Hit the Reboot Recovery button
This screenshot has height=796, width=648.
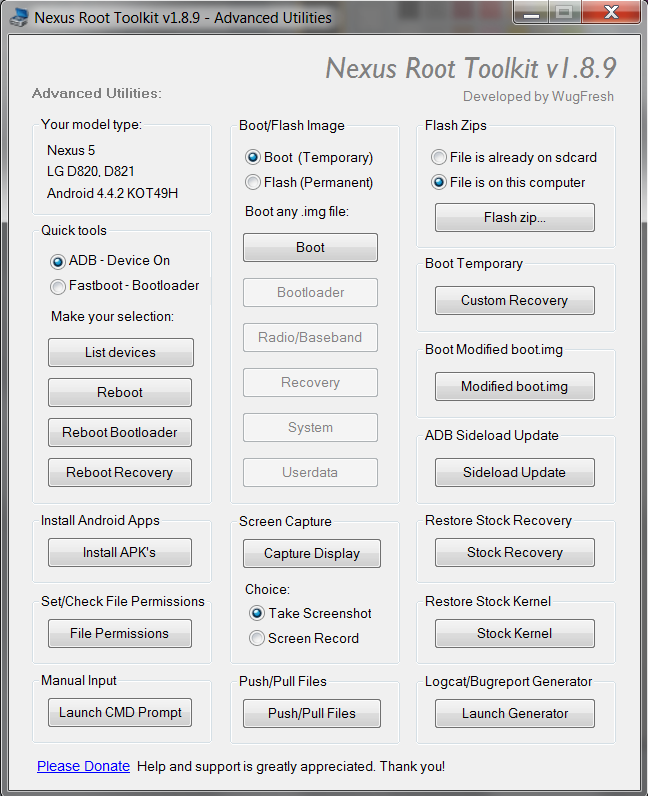tap(120, 473)
